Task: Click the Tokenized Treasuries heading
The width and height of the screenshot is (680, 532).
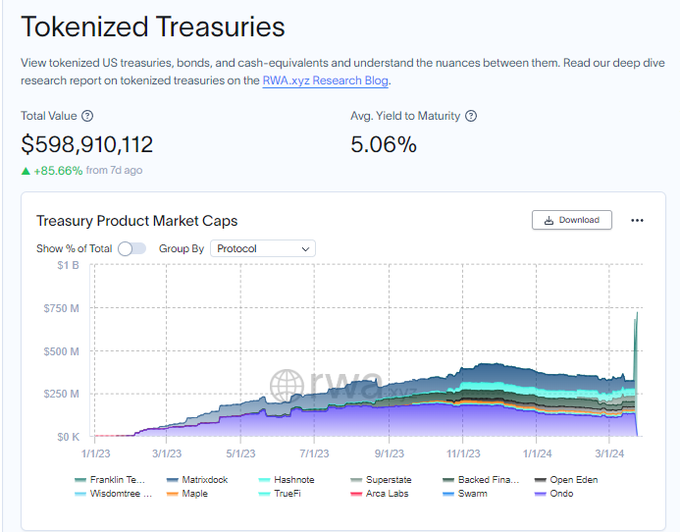Action: [x=153, y=27]
